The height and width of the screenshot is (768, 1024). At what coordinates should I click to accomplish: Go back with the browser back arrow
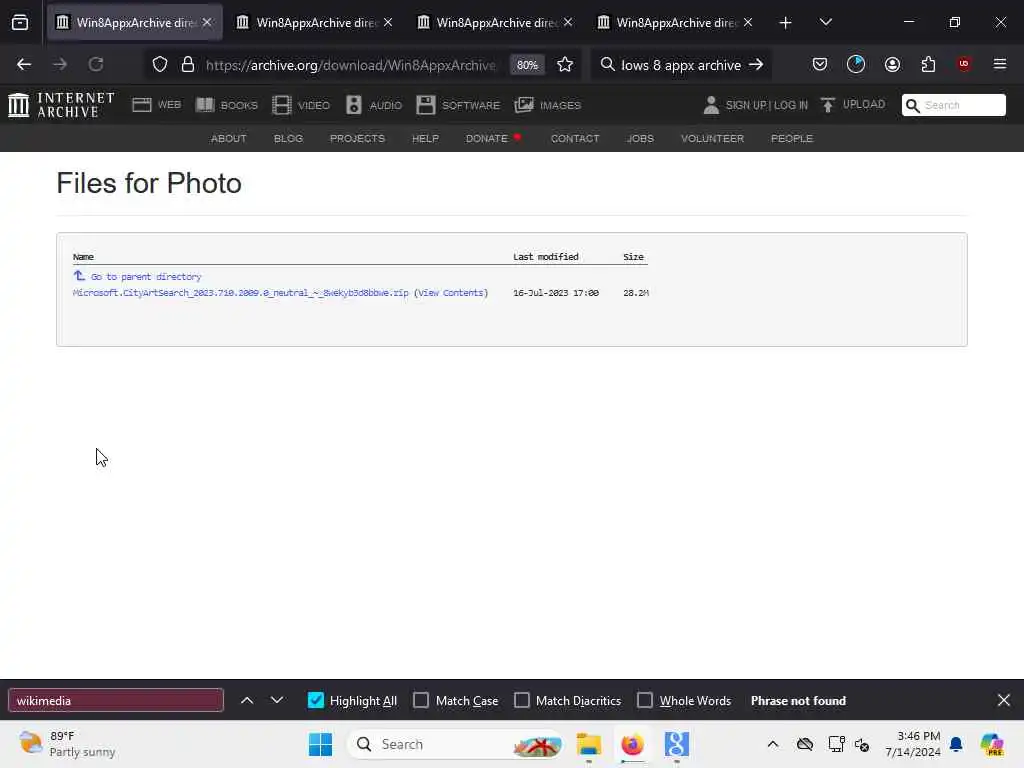pos(24,65)
